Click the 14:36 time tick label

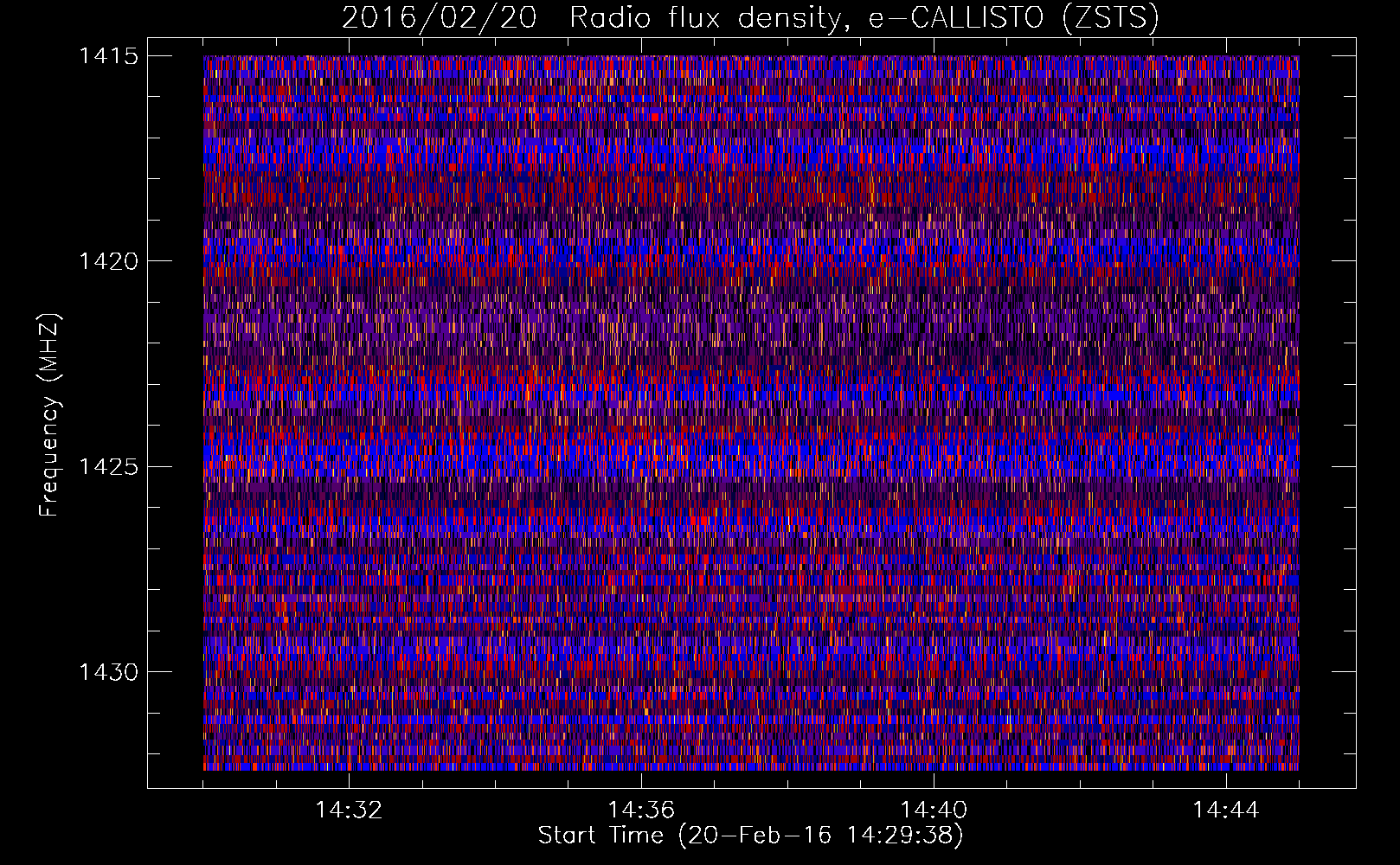641,811
